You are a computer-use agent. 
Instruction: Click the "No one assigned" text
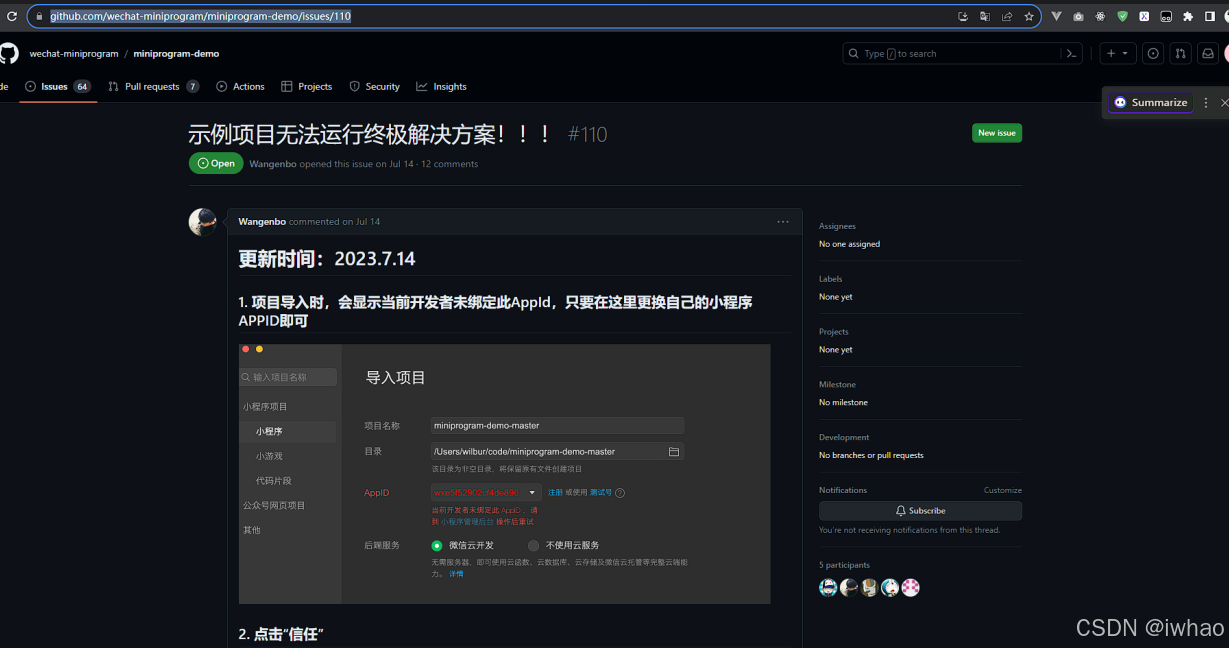850,244
